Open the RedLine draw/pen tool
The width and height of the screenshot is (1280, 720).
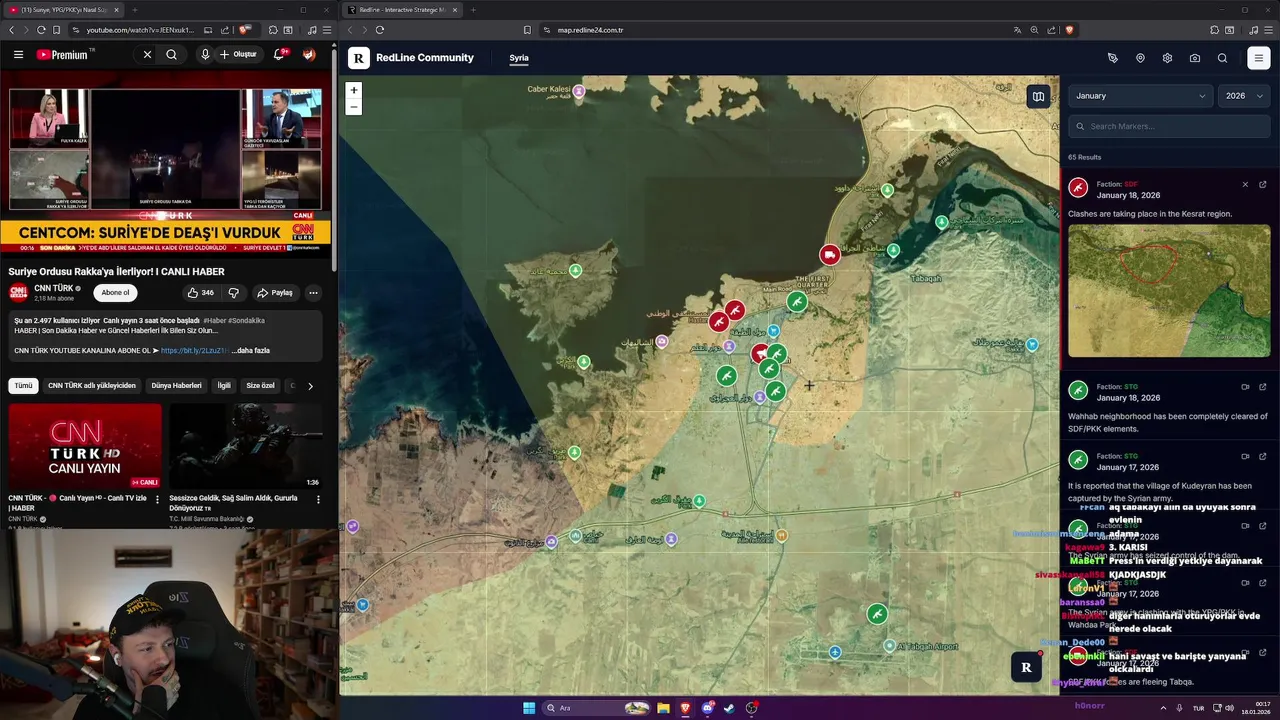tap(1112, 58)
